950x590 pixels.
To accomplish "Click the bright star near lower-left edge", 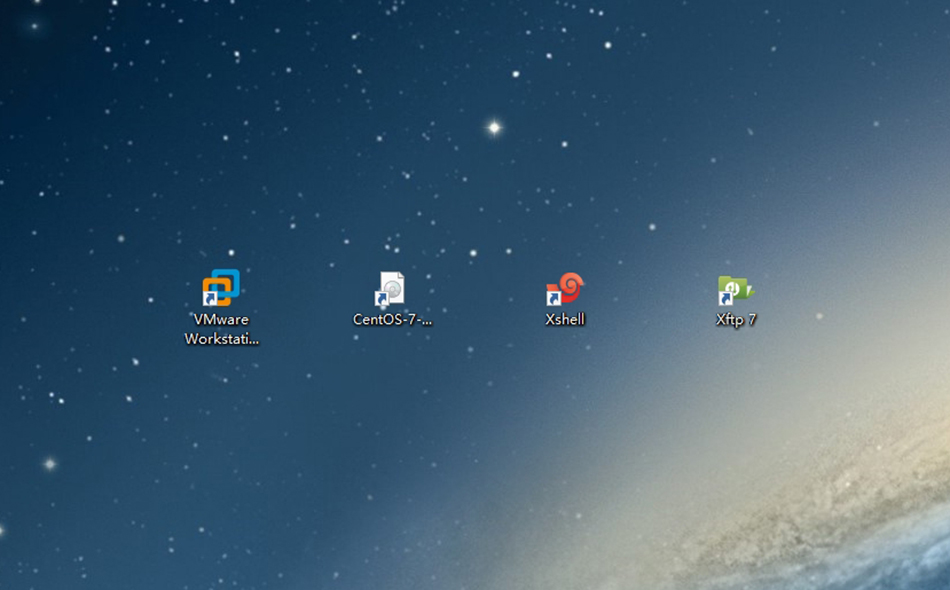I will tap(49, 464).
